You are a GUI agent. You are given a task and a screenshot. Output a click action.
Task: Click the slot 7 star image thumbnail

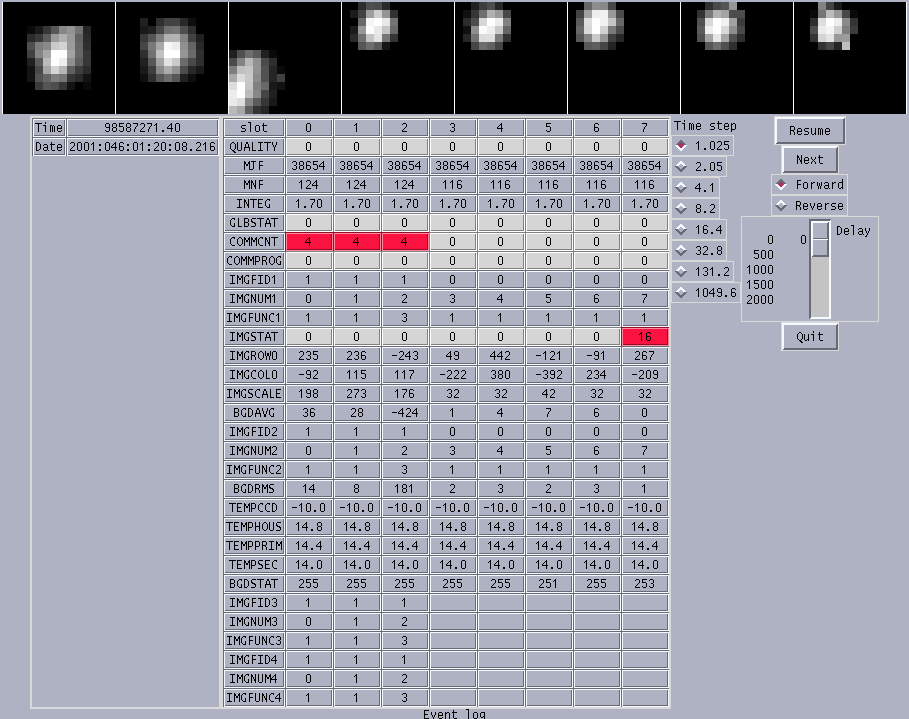(x=850, y=57)
